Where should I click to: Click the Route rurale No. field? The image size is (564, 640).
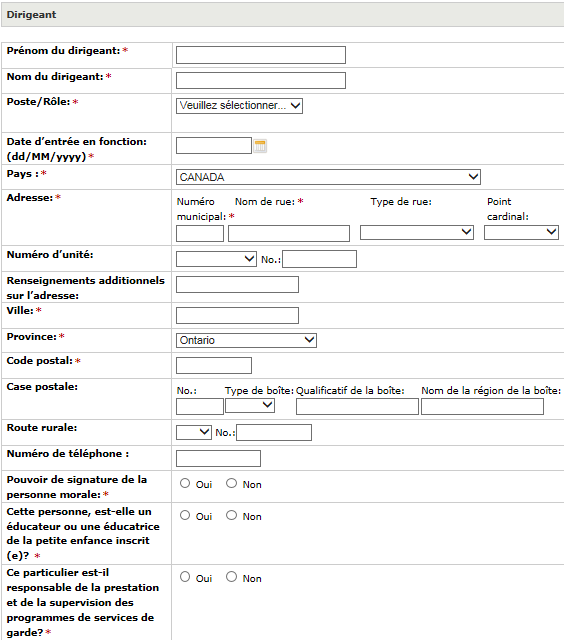point(274,433)
